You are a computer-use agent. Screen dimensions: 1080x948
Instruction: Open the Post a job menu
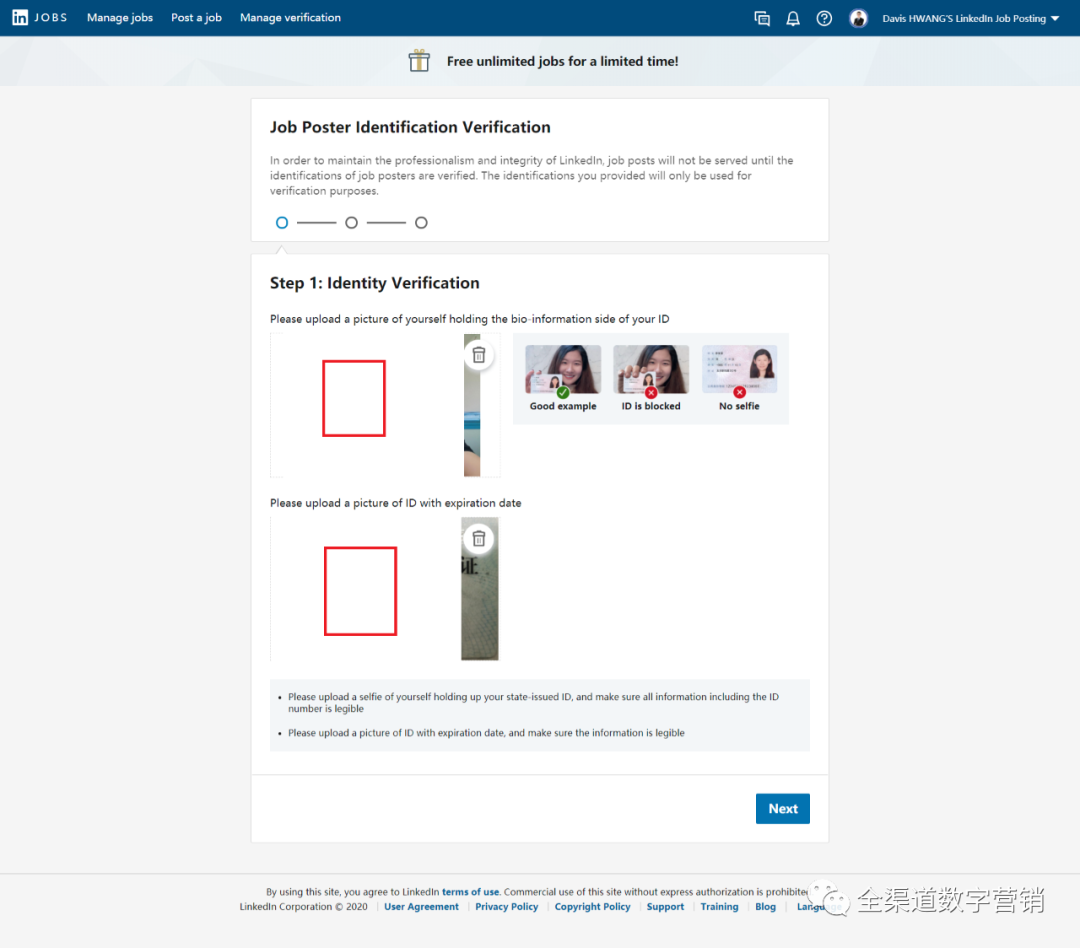pyautogui.click(x=196, y=18)
